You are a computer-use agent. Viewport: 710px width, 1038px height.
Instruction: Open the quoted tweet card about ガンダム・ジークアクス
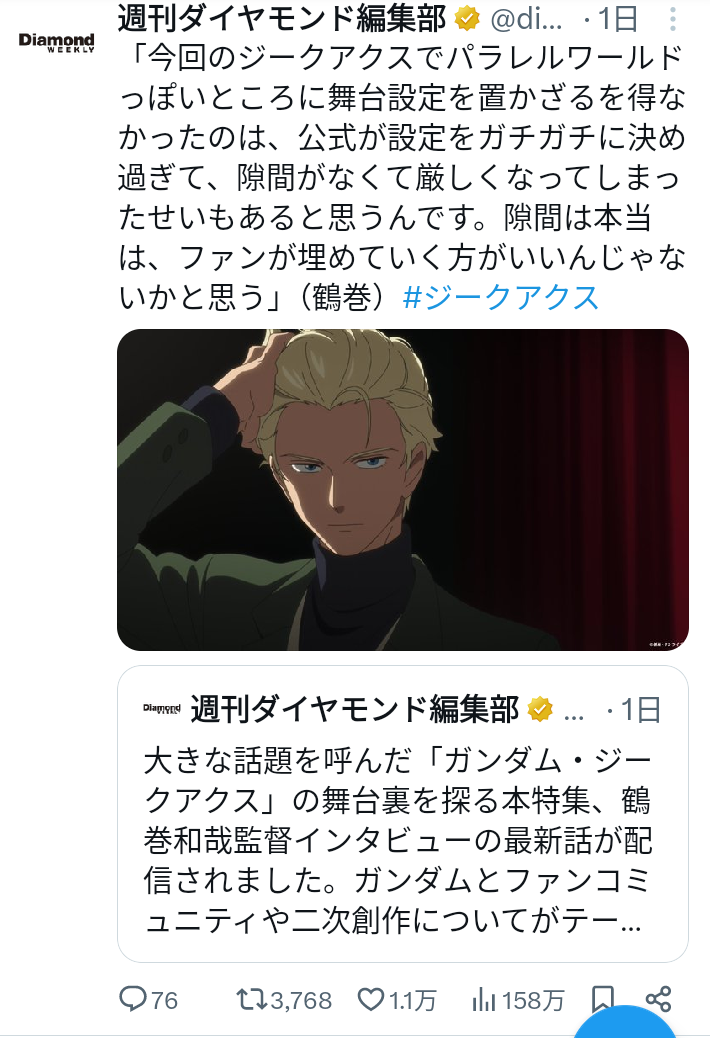(x=403, y=814)
